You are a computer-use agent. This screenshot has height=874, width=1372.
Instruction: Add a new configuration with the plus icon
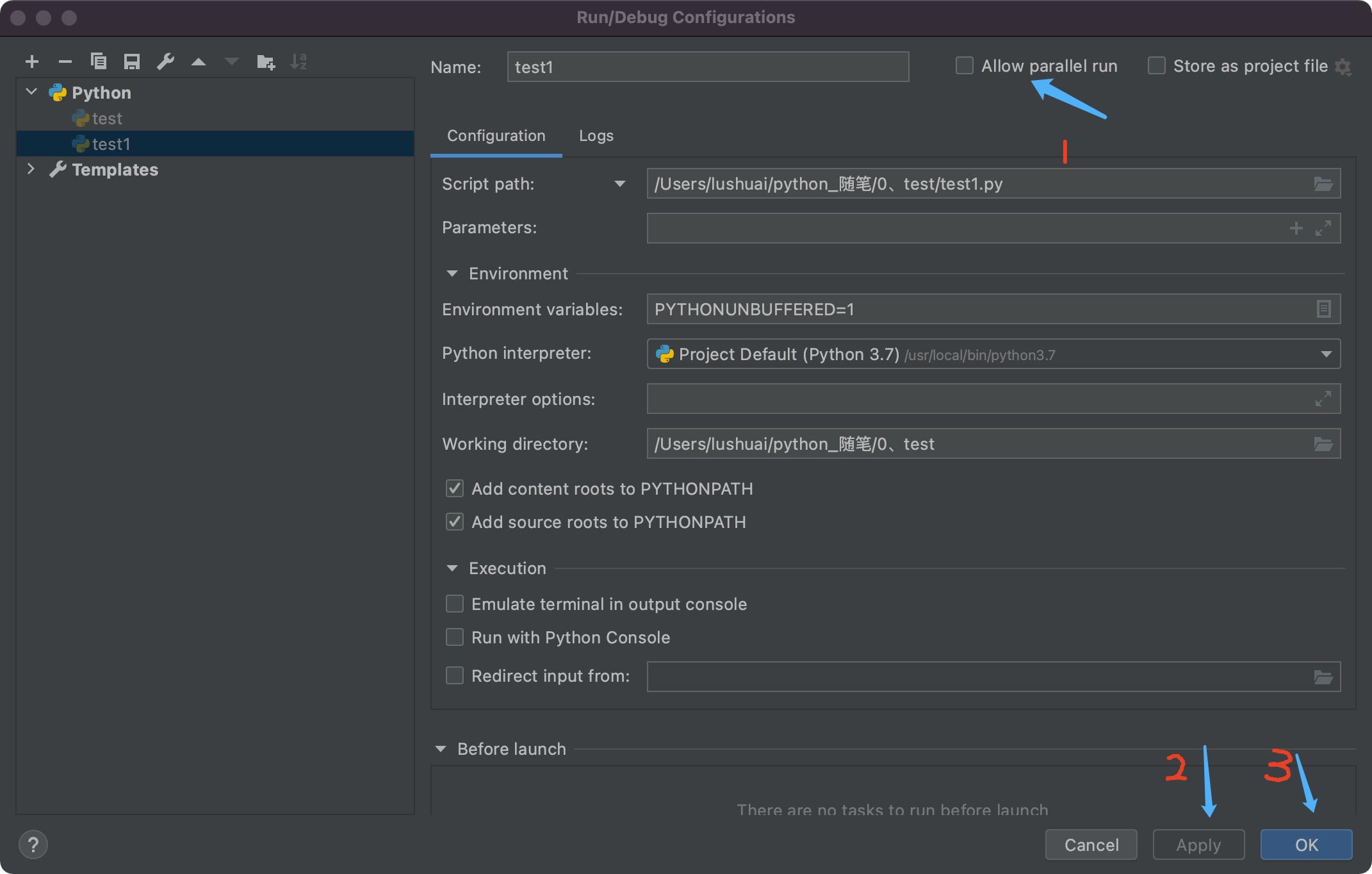32,62
